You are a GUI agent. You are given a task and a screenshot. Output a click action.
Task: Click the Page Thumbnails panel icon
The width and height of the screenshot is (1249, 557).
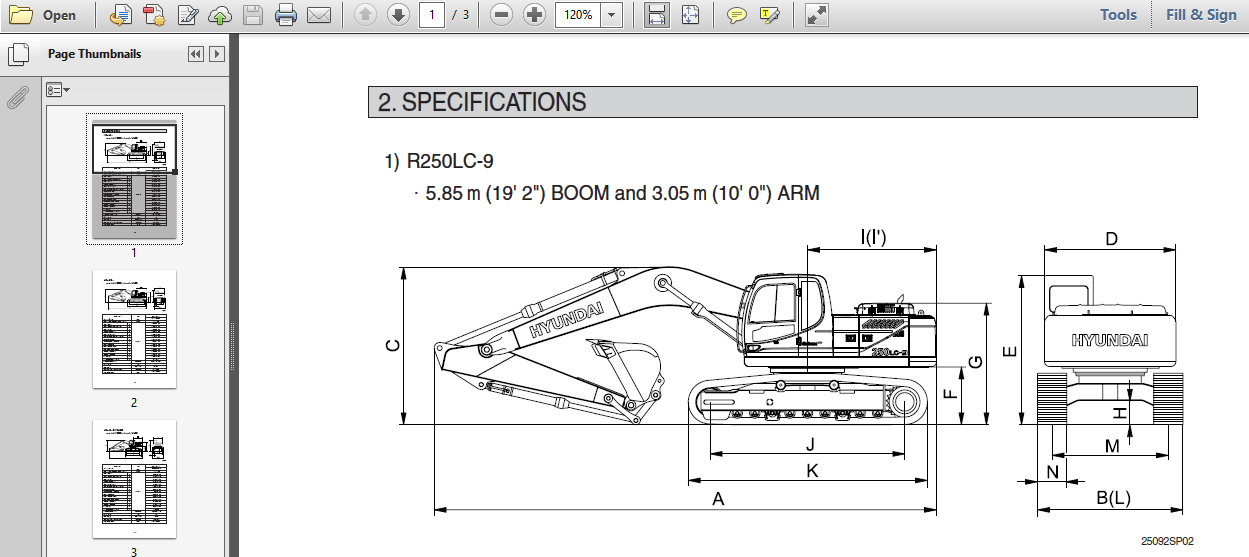pos(16,55)
